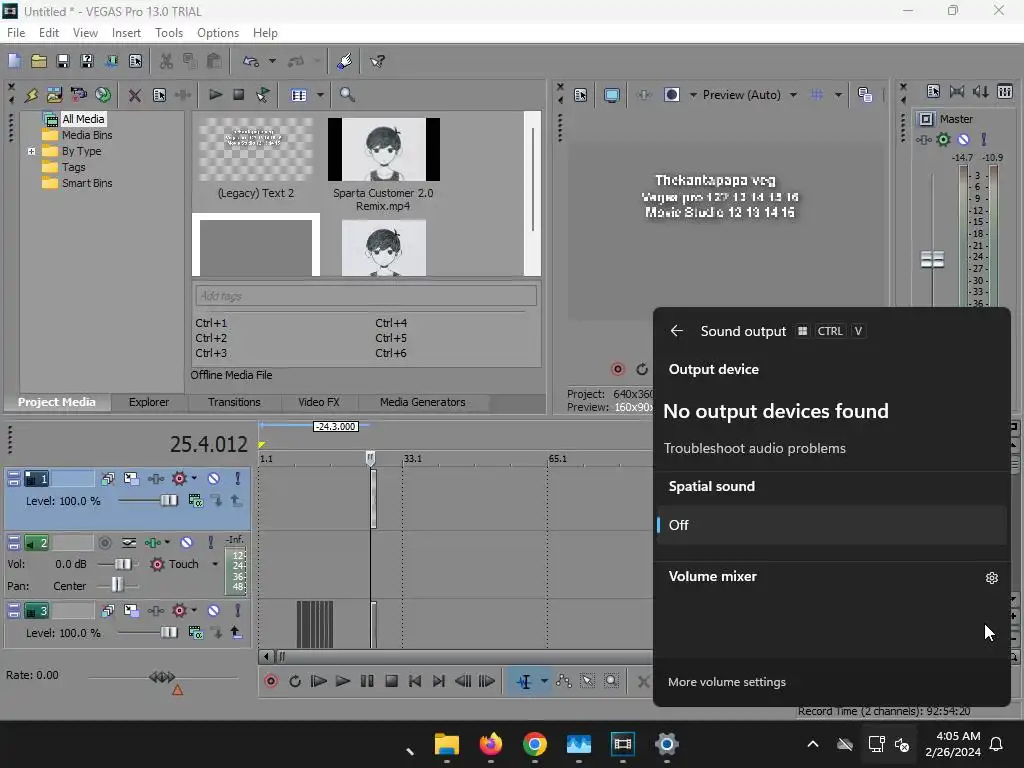Click Troubleshoot audio problems link

point(754,449)
